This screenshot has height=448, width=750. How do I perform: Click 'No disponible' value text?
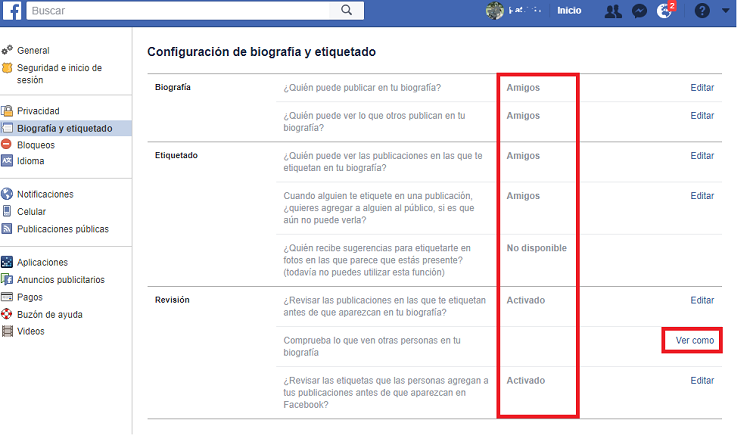pos(537,248)
